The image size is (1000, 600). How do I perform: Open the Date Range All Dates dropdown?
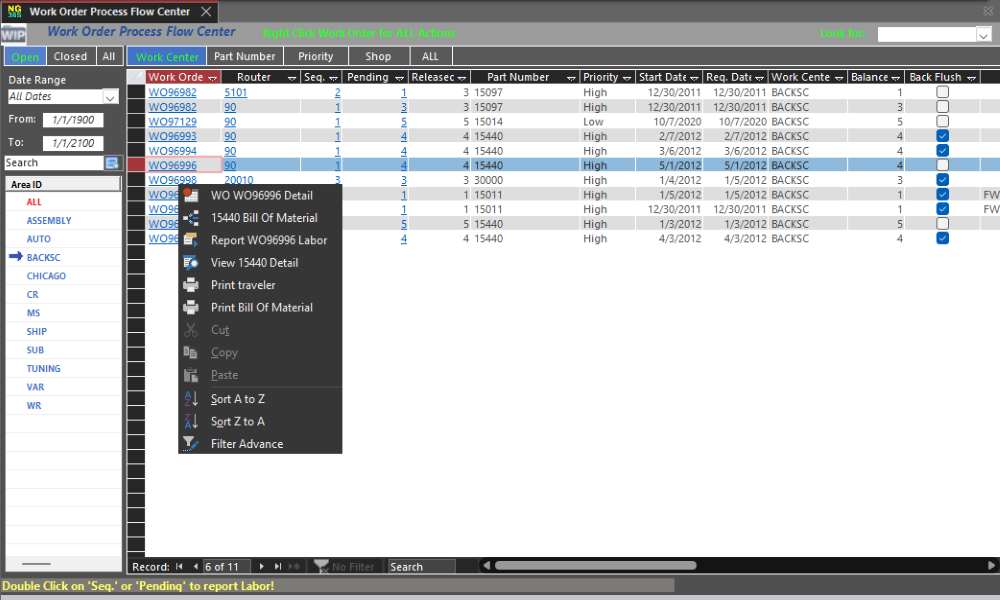(110, 97)
